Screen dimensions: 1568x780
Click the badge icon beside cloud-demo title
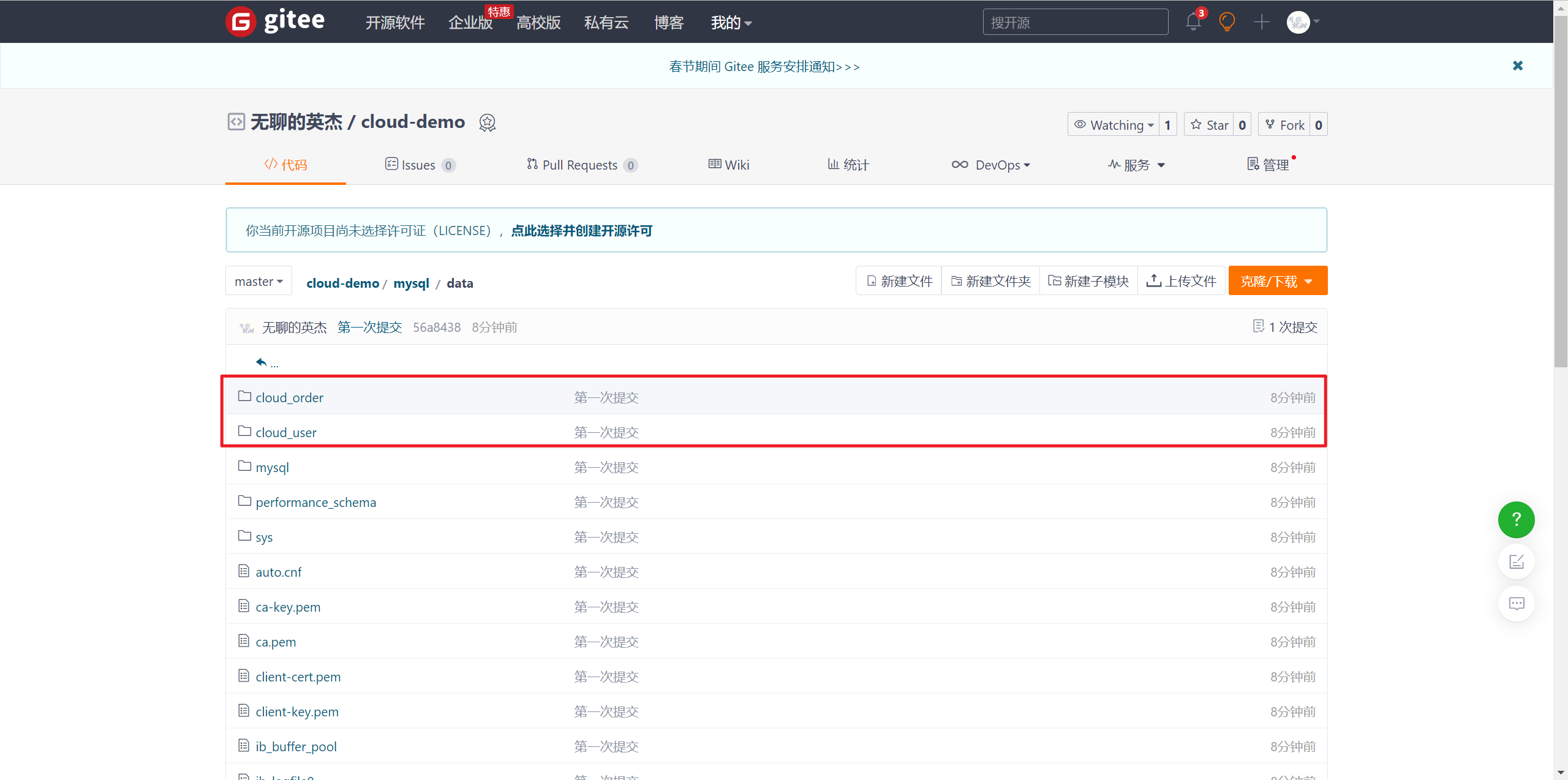pyautogui.click(x=487, y=122)
